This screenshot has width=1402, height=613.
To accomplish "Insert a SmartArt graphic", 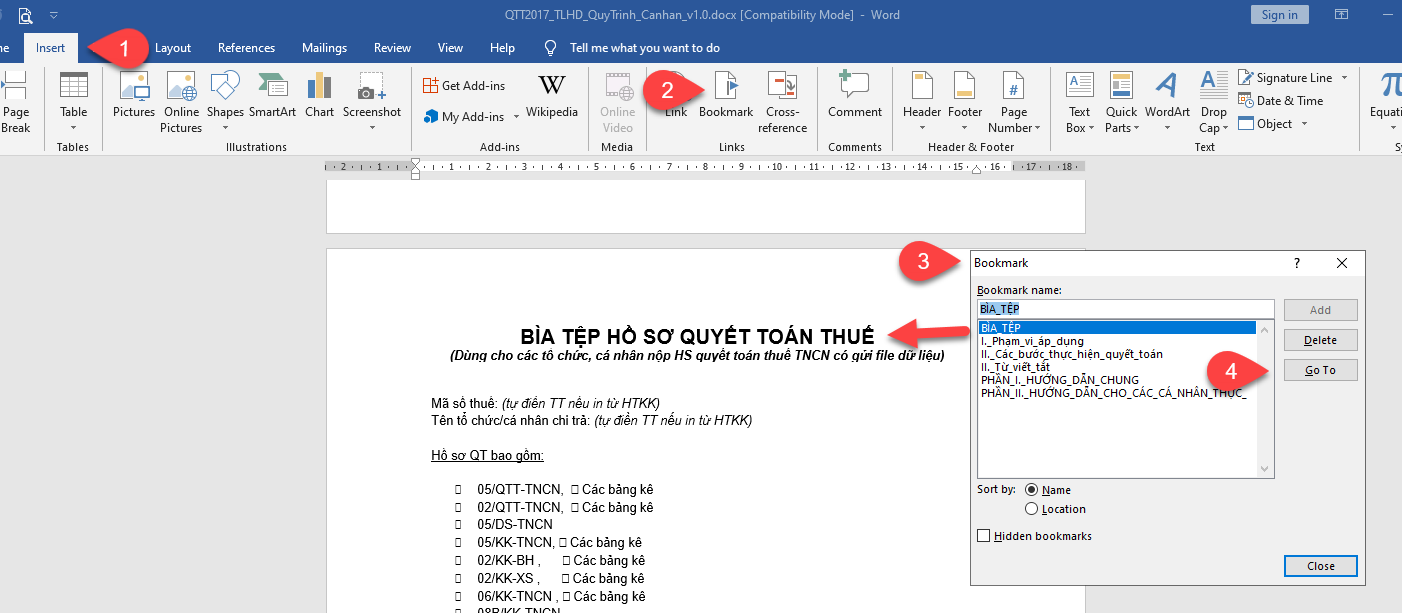I will (x=272, y=96).
